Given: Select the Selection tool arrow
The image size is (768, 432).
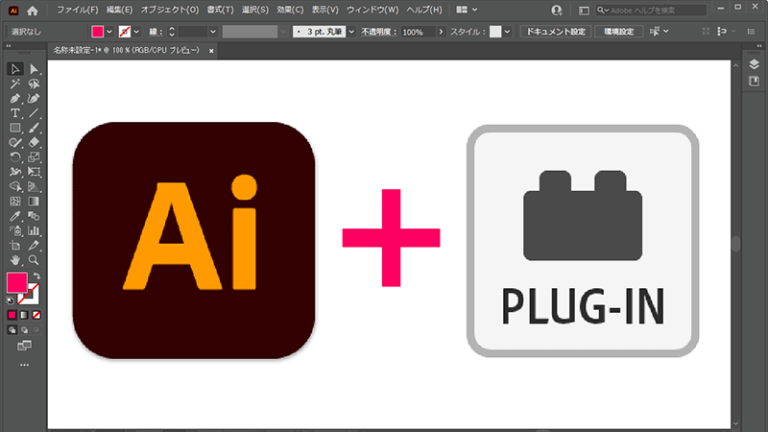Looking at the screenshot, I should (x=15, y=69).
